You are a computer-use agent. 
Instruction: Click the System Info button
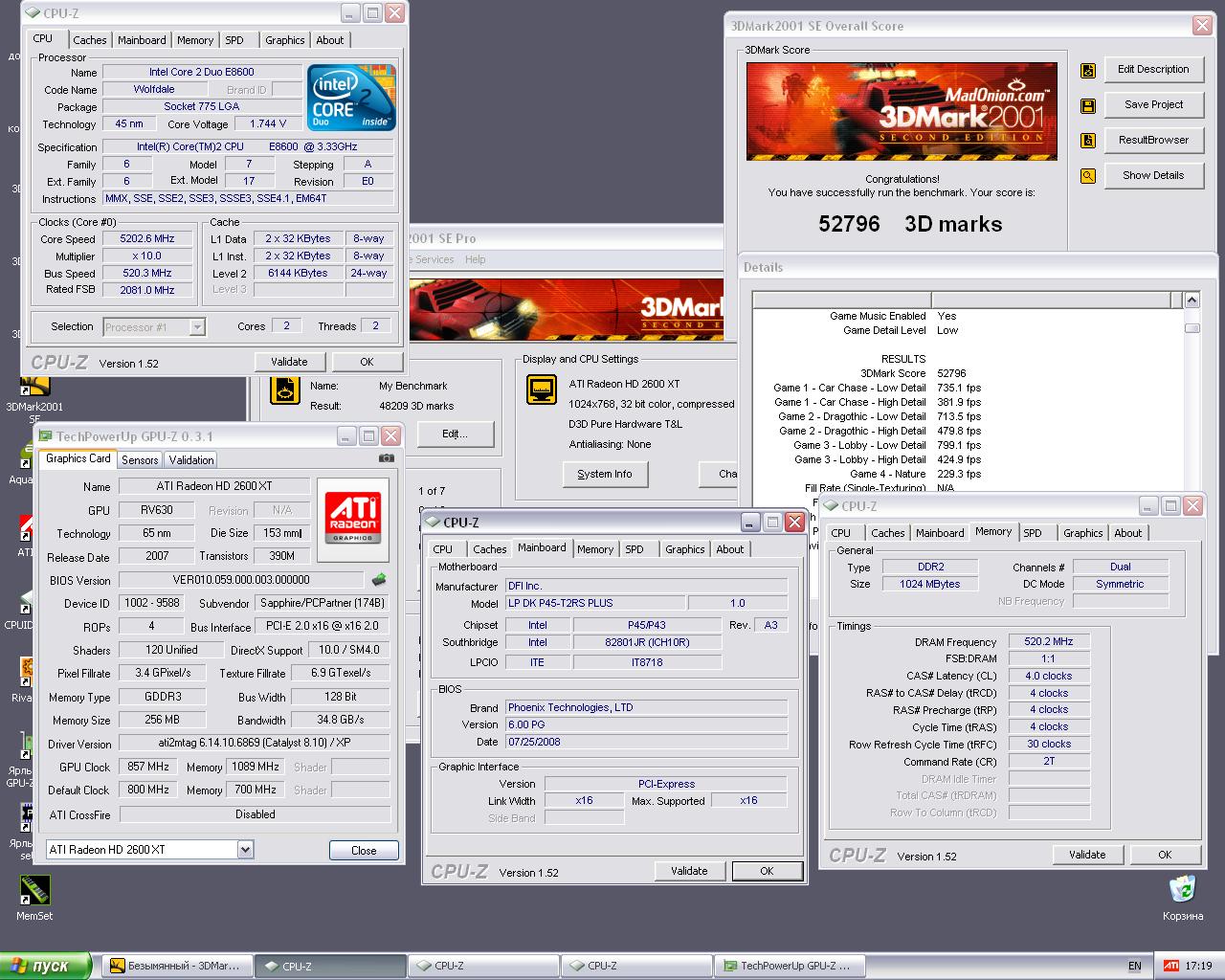604,474
